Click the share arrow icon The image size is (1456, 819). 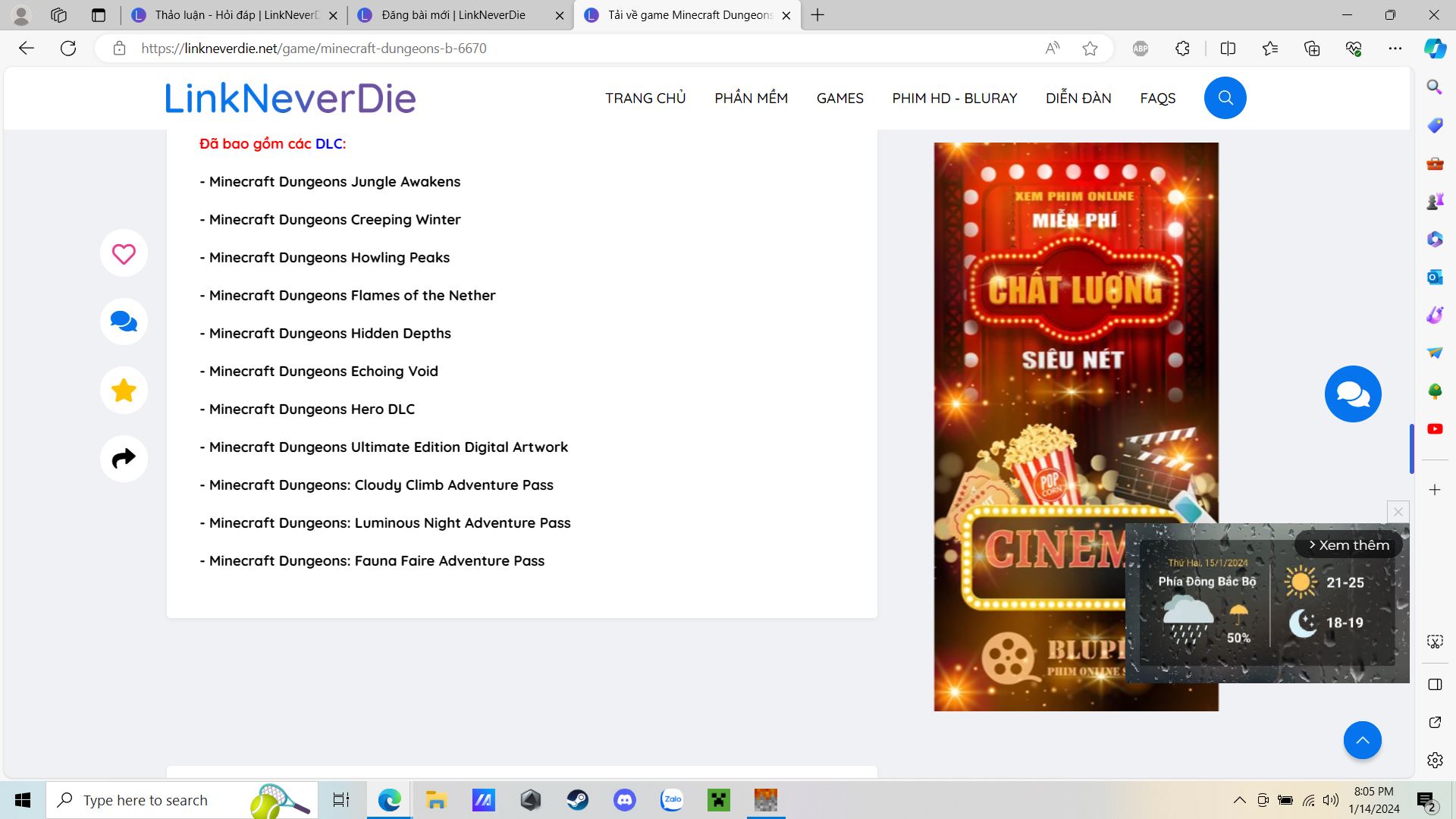(x=124, y=458)
